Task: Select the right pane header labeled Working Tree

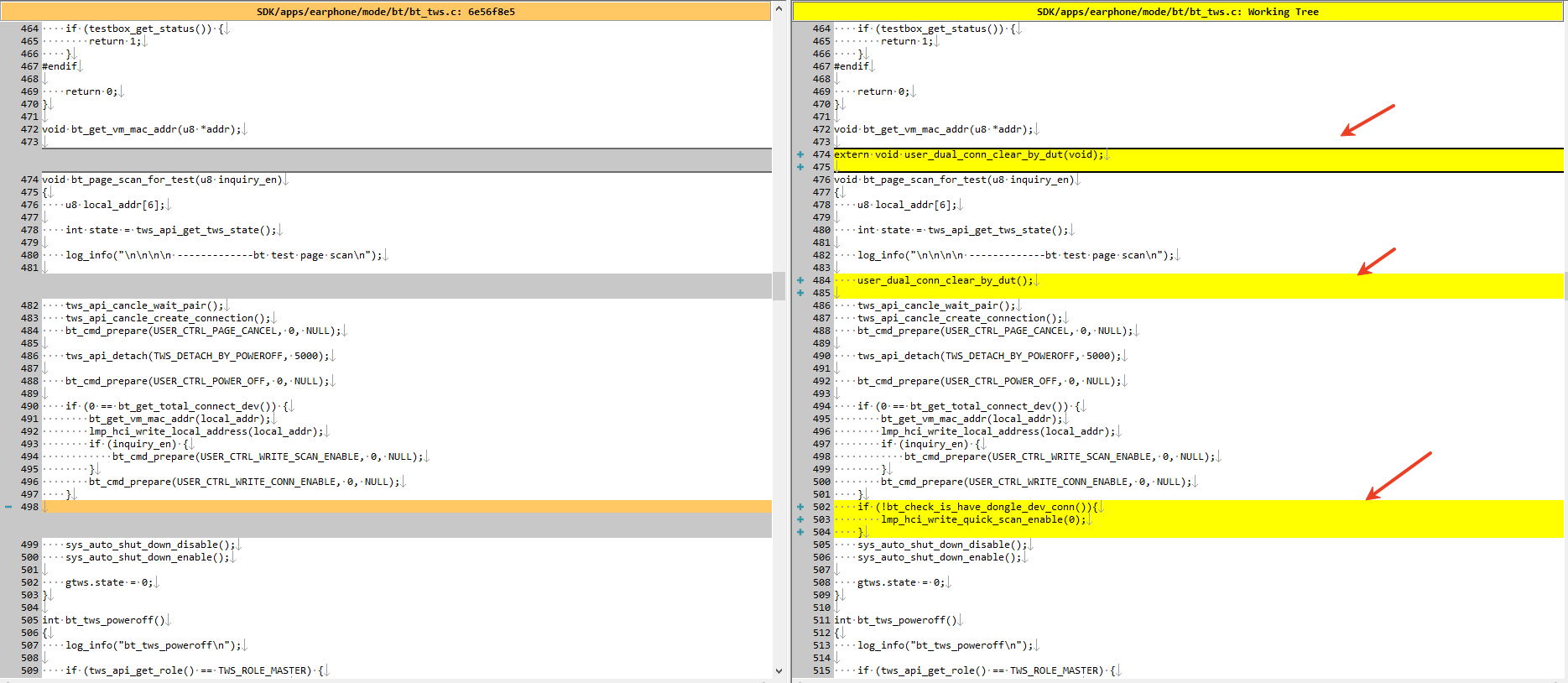Action: pos(1178,12)
